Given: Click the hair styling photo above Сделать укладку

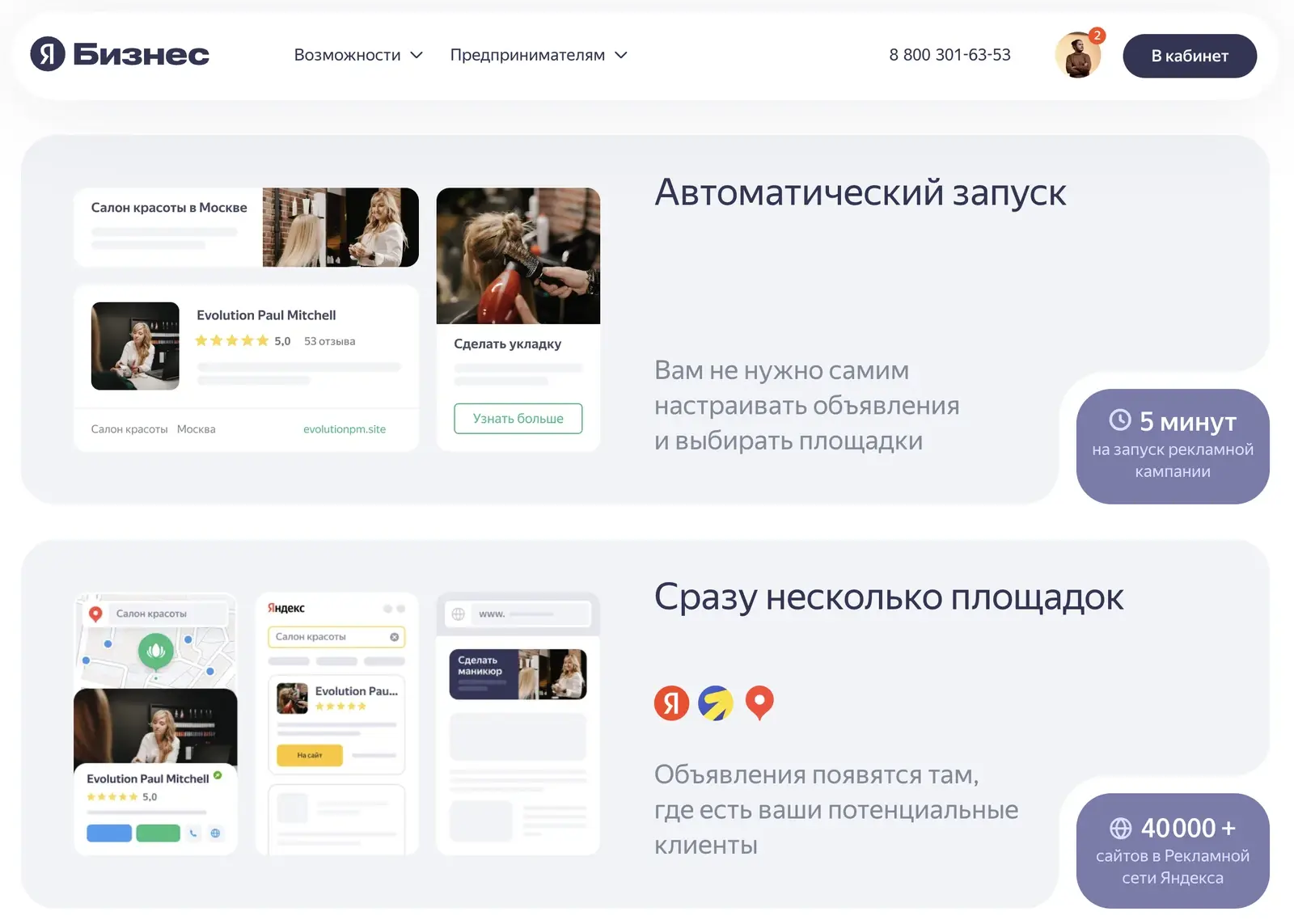Looking at the screenshot, I should [x=518, y=255].
